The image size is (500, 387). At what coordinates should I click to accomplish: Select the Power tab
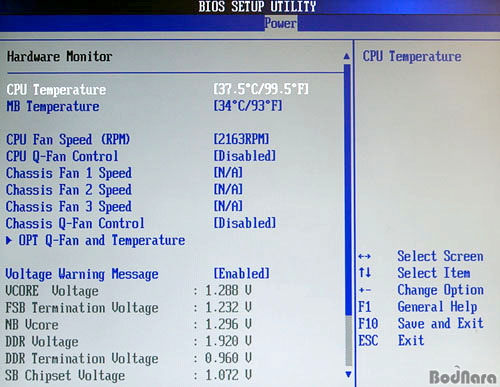point(281,23)
